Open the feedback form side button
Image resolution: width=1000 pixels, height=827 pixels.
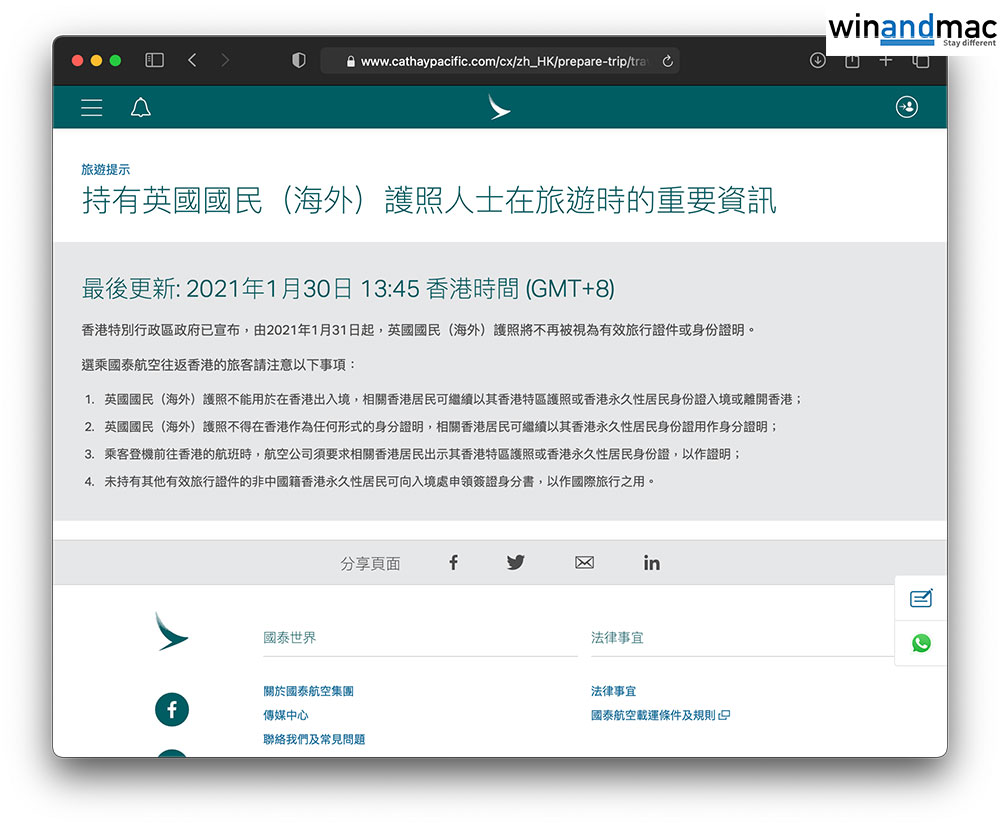coord(921,599)
